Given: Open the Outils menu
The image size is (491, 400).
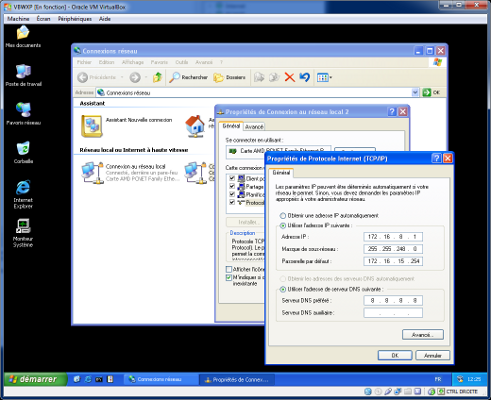Looking at the screenshot, I should tap(182, 62).
